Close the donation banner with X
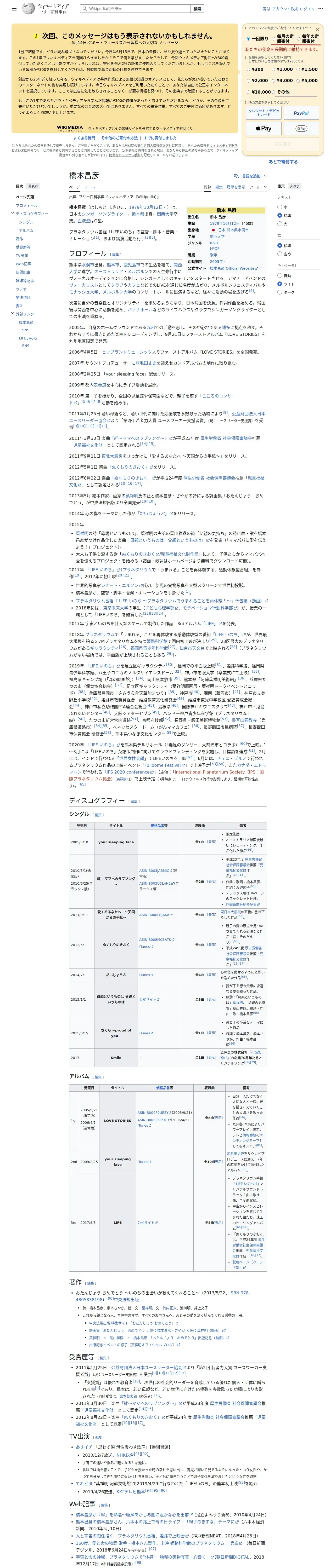 pyautogui.click(x=317, y=29)
